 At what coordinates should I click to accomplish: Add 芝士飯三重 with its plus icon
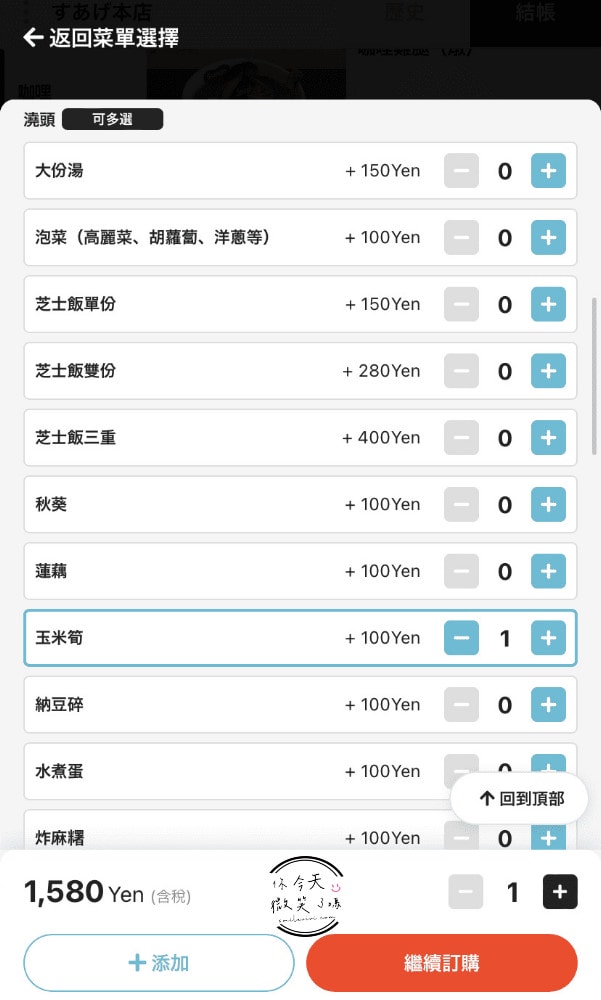tap(548, 438)
